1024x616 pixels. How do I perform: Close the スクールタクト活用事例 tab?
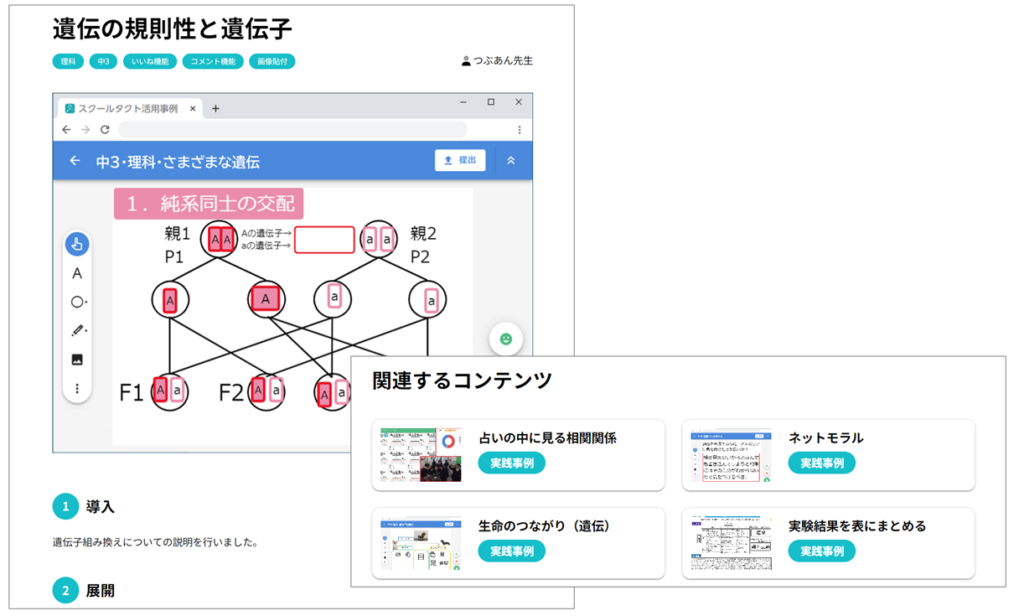pos(193,109)
